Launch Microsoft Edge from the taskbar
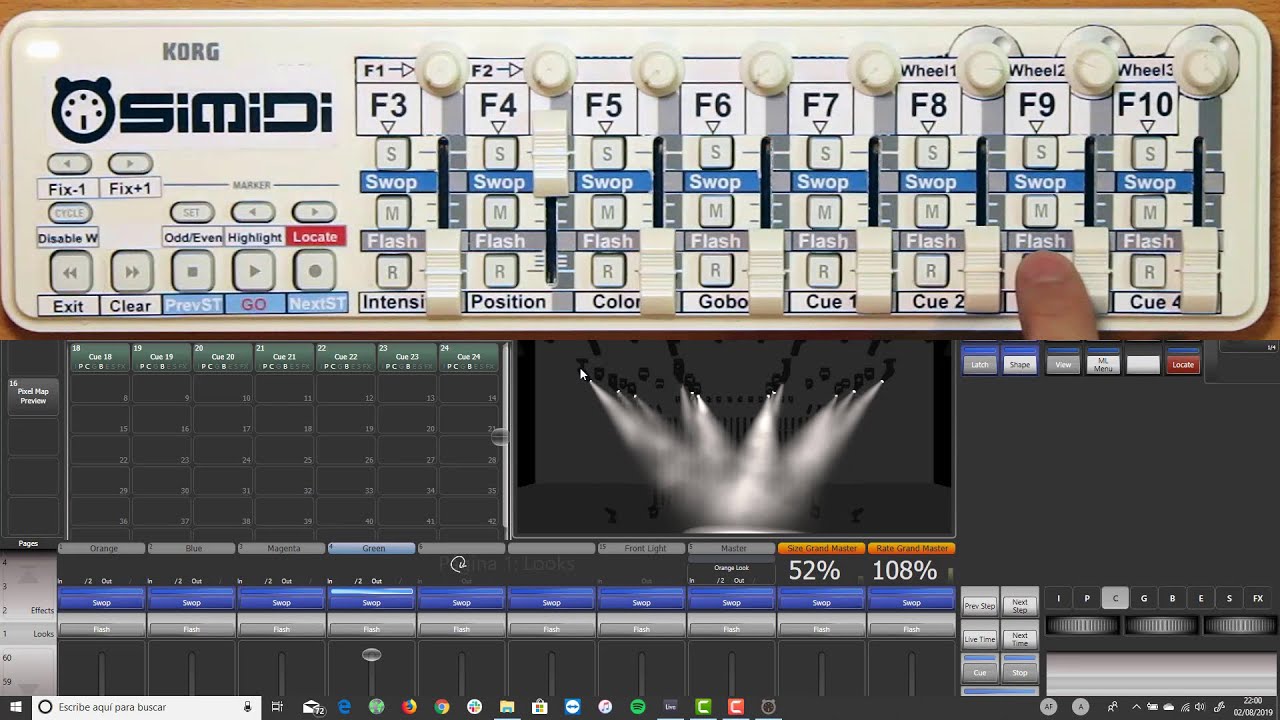1280x720 pixels. (x=345, y=707)
